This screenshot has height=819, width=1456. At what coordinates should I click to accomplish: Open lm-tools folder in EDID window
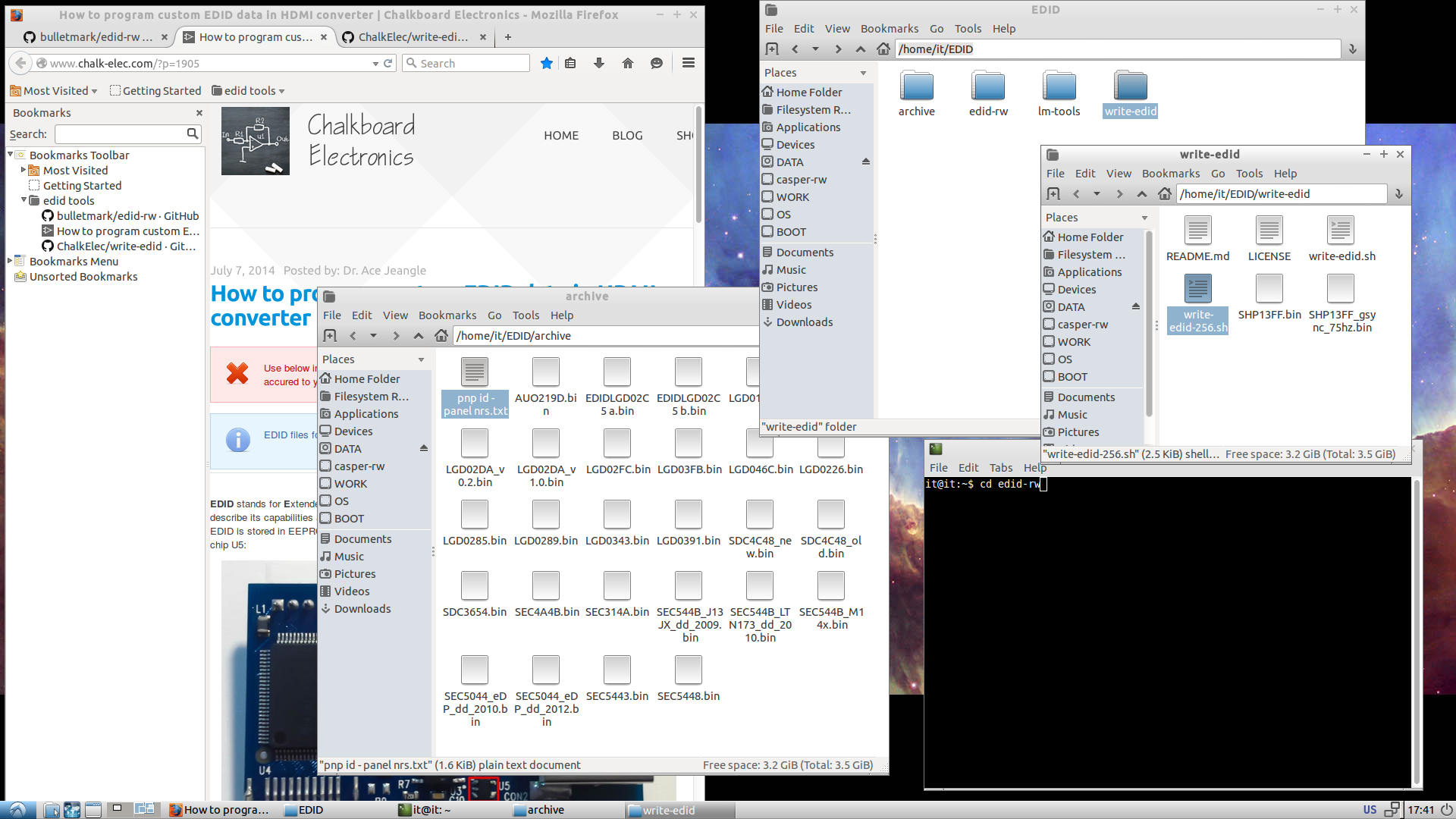click(1059, 94)
